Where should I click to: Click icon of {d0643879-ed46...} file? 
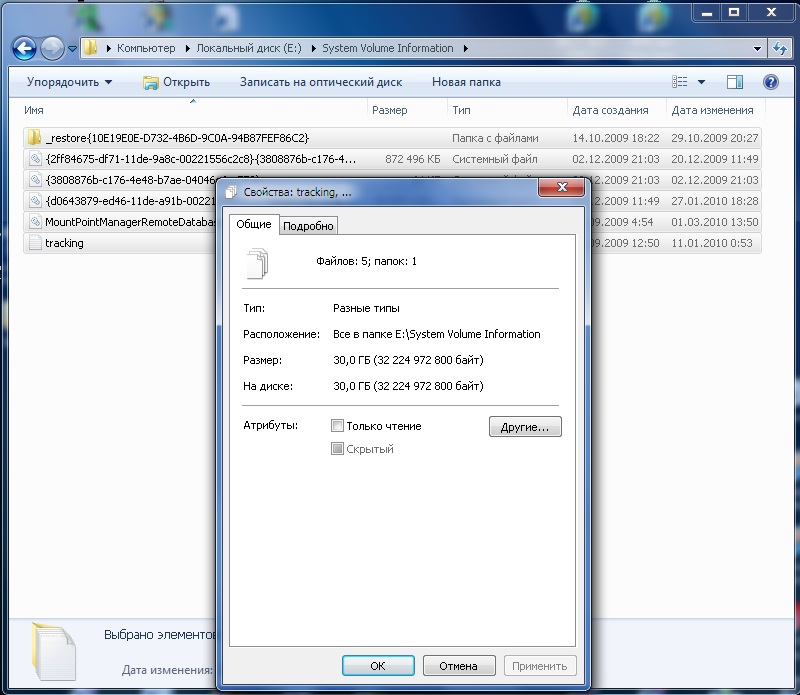(x=35, y=201)
